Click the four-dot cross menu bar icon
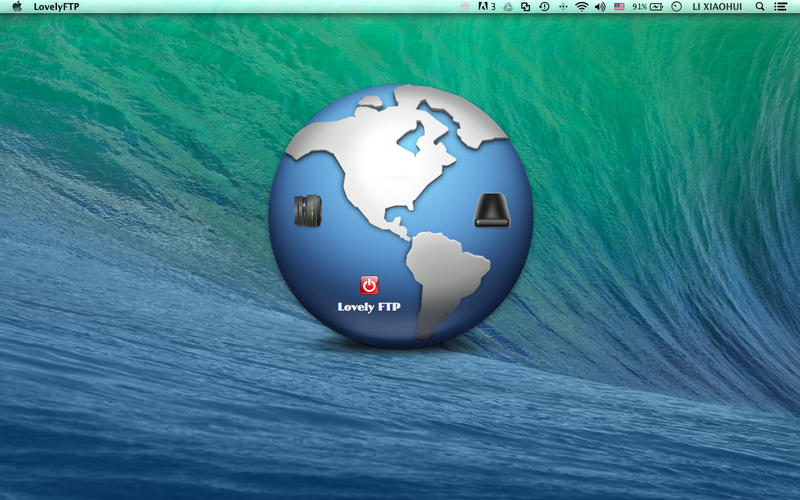800x500 pixels. point(563,7)
